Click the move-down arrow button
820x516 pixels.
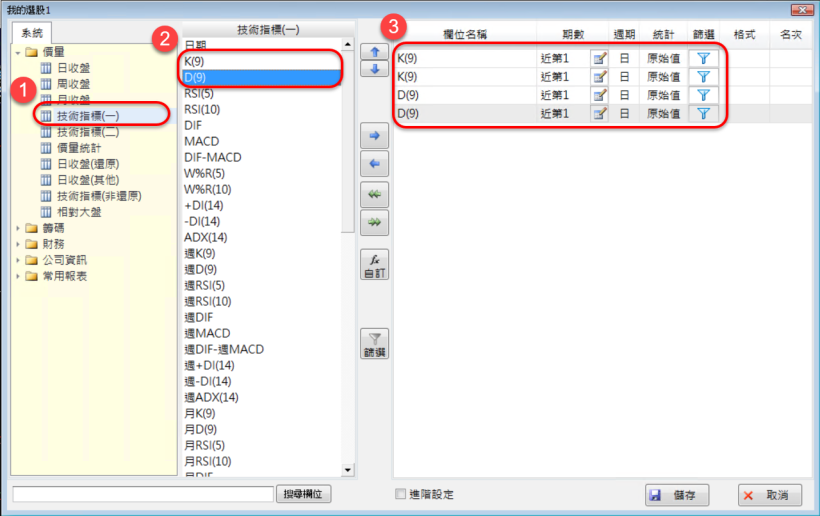(374, 69)
